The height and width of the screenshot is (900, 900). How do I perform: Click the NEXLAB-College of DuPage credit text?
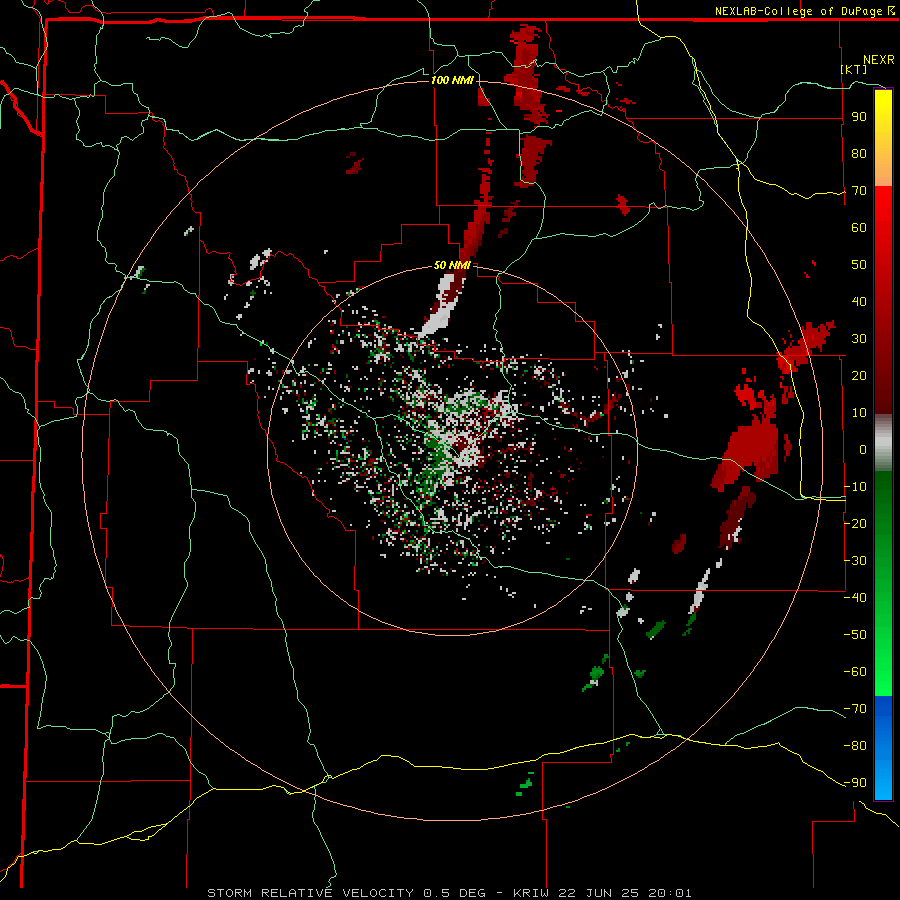pos(804,11)
